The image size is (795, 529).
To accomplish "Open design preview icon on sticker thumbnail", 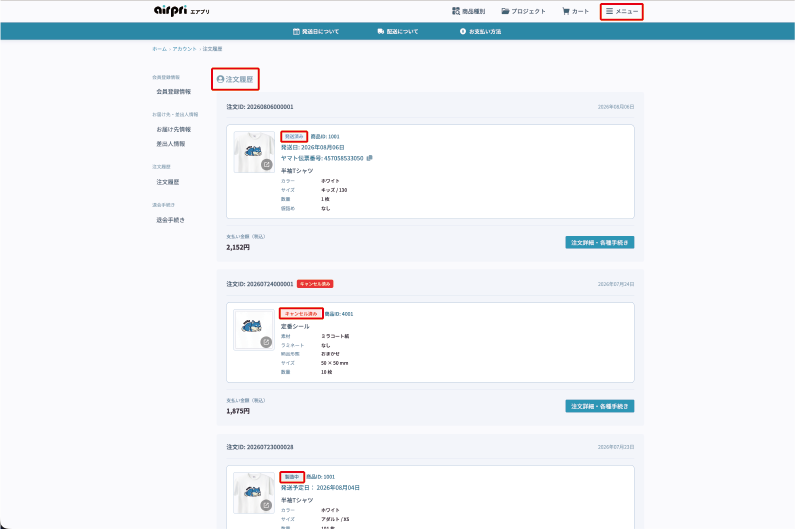I will (x=266, y=342).
